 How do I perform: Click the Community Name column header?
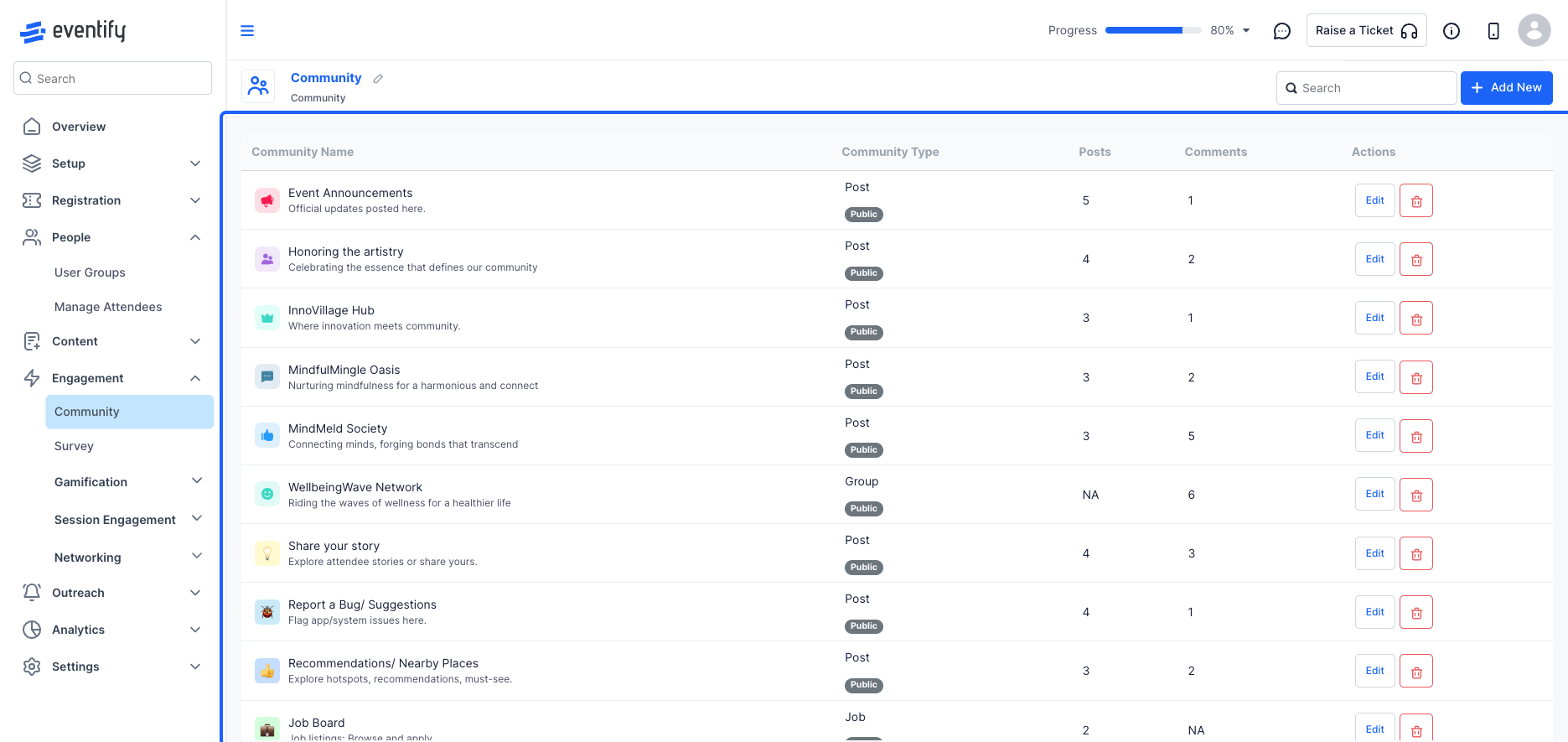[303, 152]
